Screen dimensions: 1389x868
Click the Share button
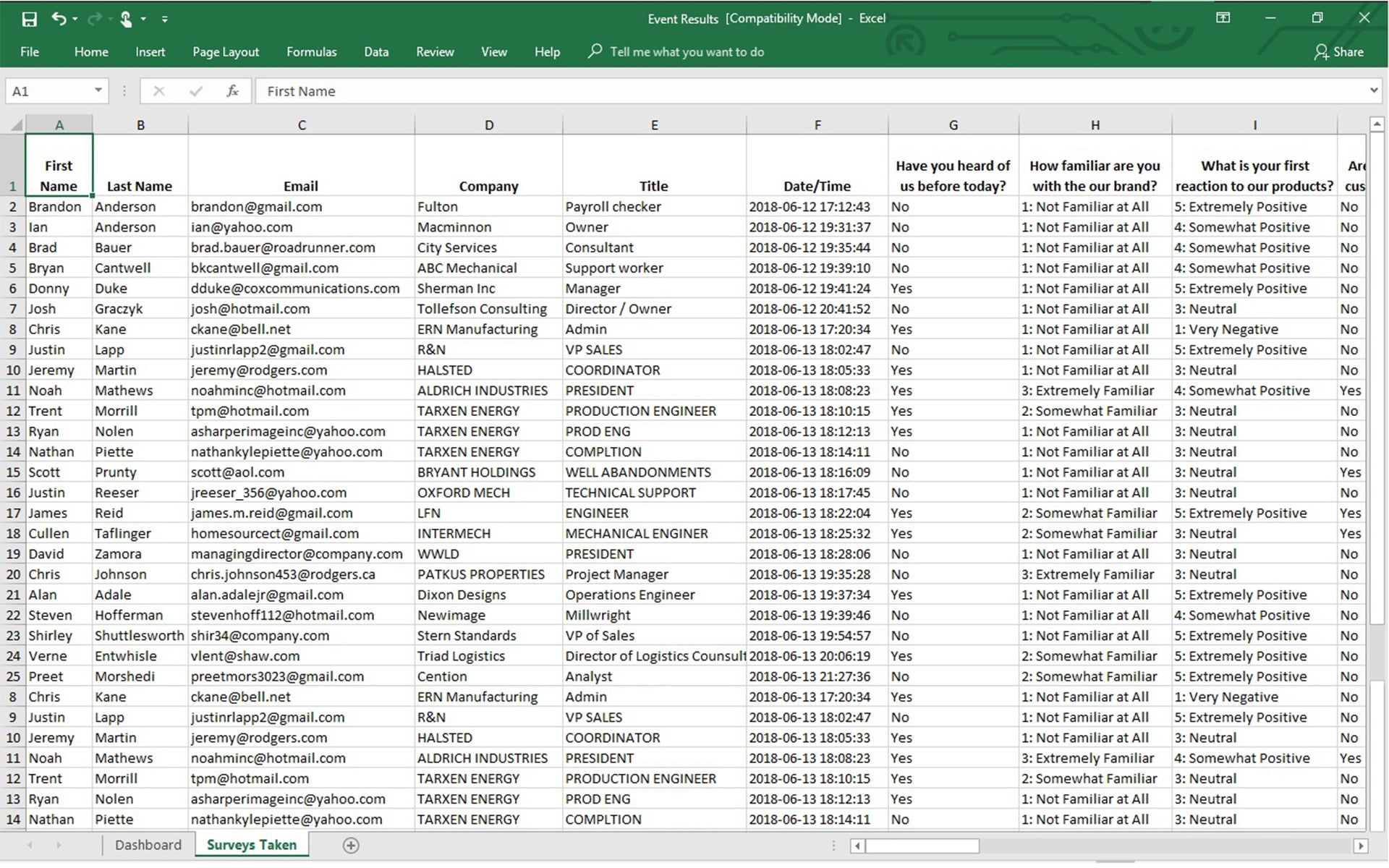(x=1339, y=52)
